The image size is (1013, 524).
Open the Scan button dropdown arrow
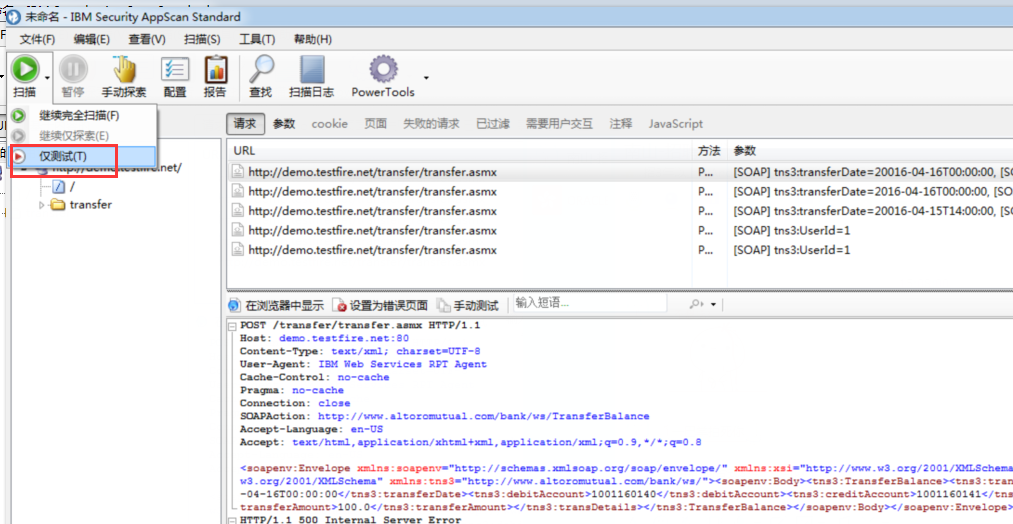pos(47,78)
